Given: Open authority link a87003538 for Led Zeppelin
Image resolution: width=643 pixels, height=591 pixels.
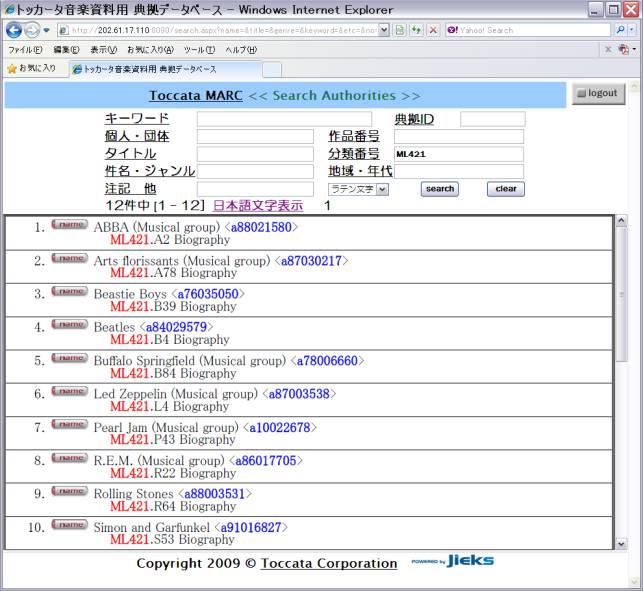Looking at the screenshot, I should click(299, 394).
